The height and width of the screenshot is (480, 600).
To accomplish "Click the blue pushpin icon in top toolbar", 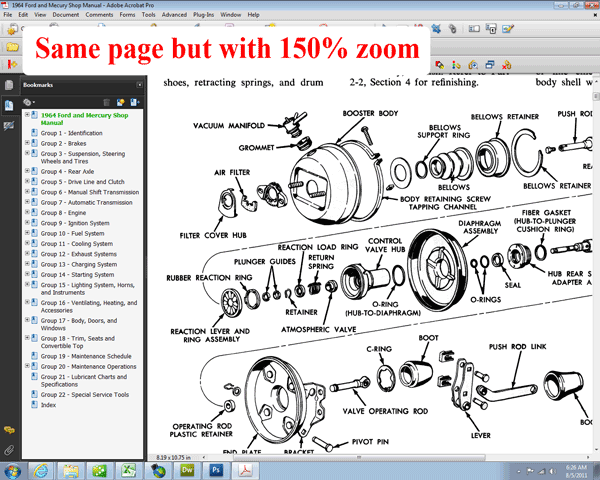I will (x=436, y=29).
